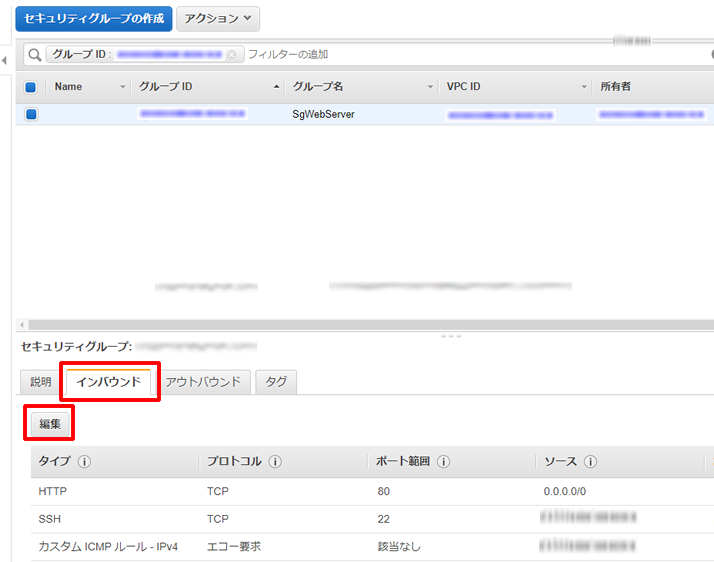Click the blurred VPC ID link in SgWebServer row
Image resolution: width=714 pixels, height=562 pixels.
(500, 115)
